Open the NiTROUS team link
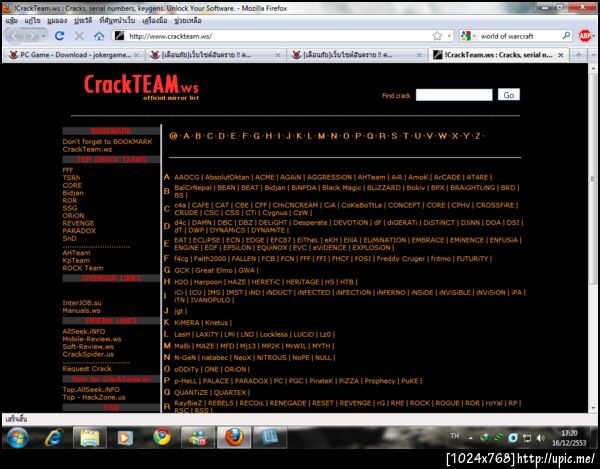The image size is (600, 469). point(271,358)
